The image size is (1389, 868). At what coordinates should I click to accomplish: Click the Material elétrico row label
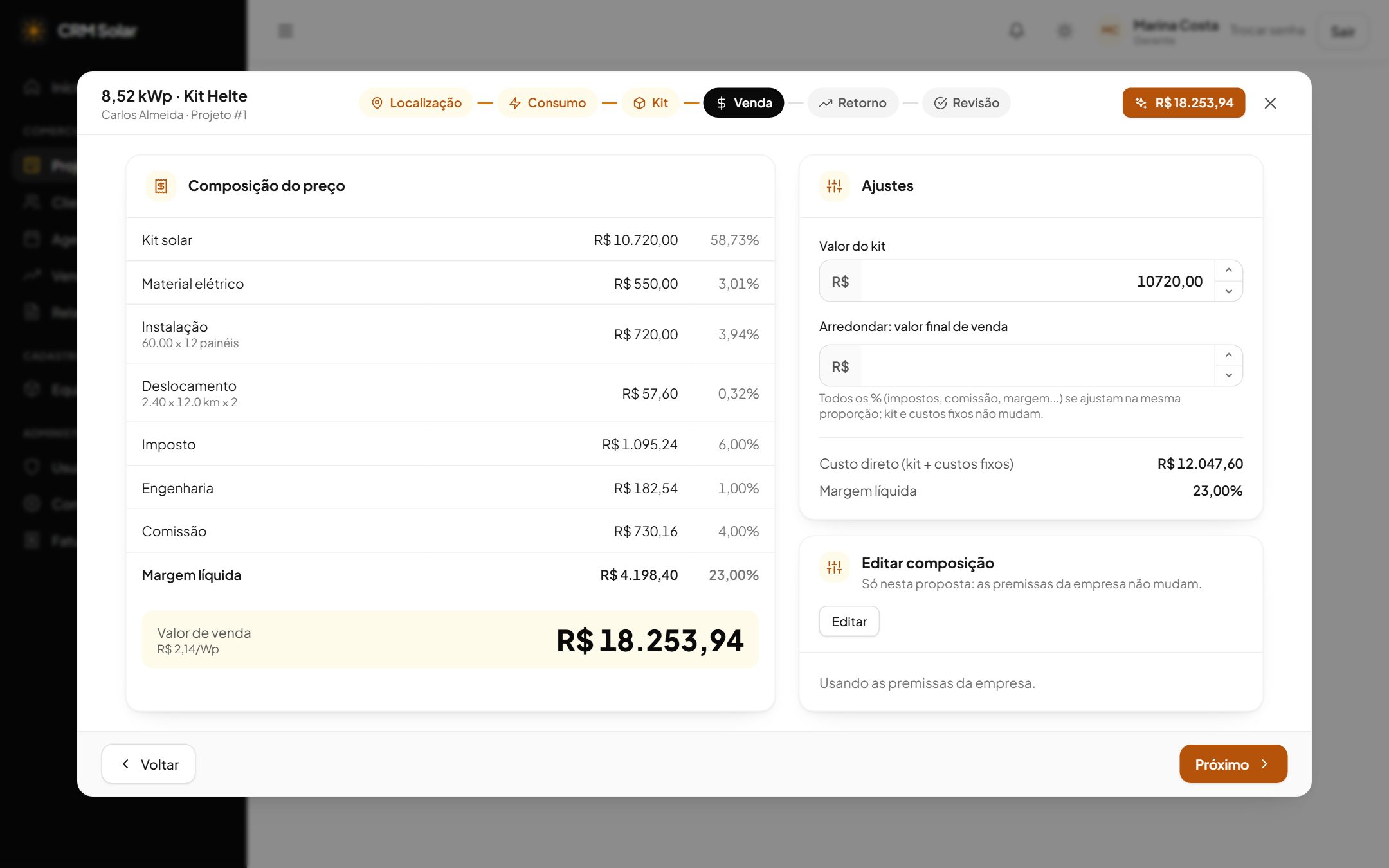(193, 284)
